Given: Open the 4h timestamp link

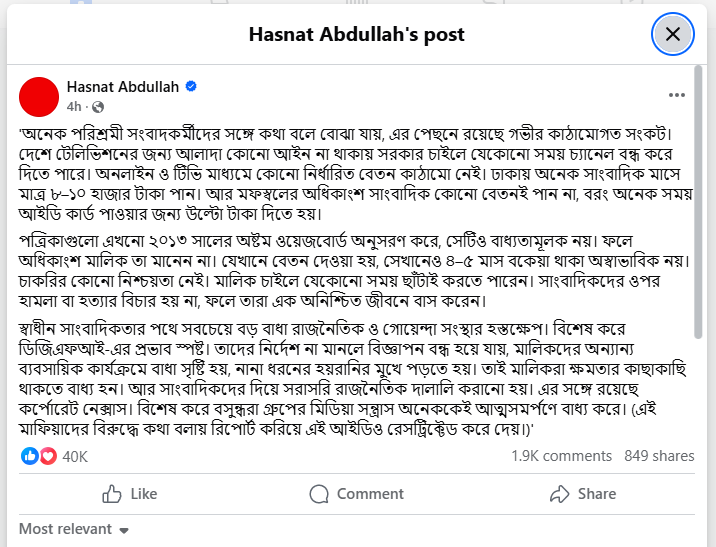Looking at the screenshot, I should coord(74,106).
